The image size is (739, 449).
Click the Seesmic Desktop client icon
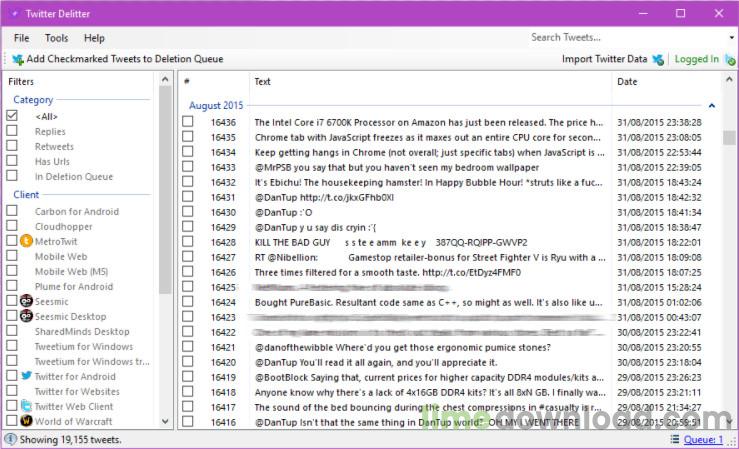coord(27,316)
